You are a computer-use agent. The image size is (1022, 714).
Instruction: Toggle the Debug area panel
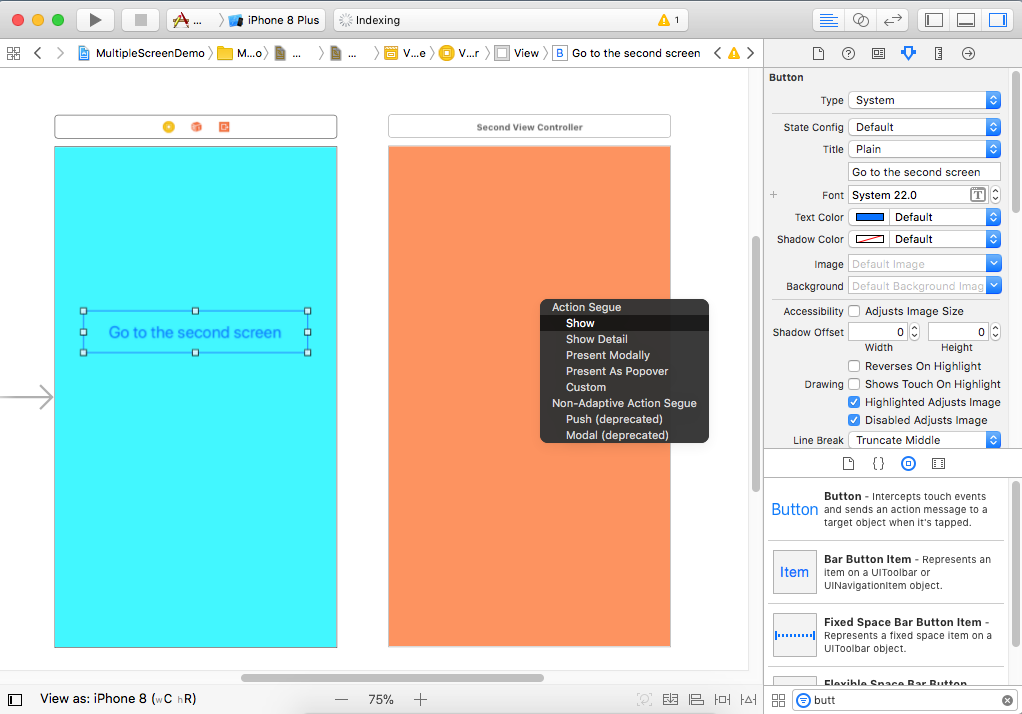coord(966,20)
